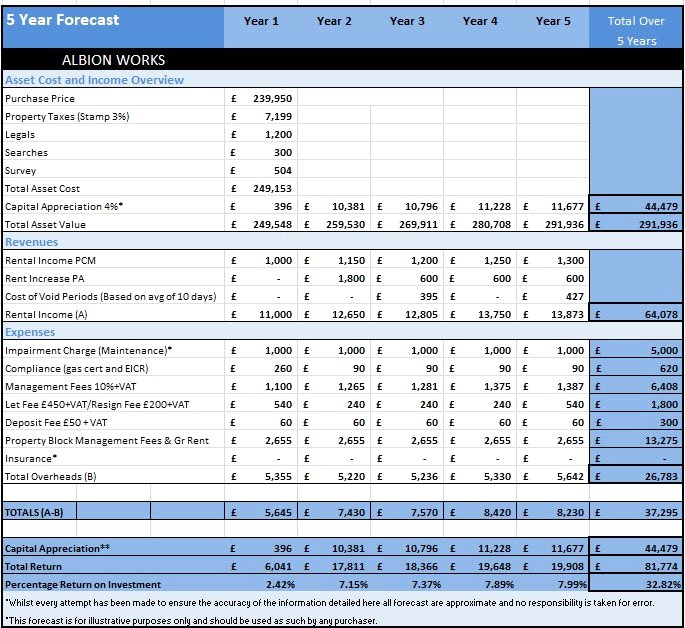Click the Year 3 Rental Income (A) 12,805
Viewport: 685px width, 628px height.
(x=421, y=314)
